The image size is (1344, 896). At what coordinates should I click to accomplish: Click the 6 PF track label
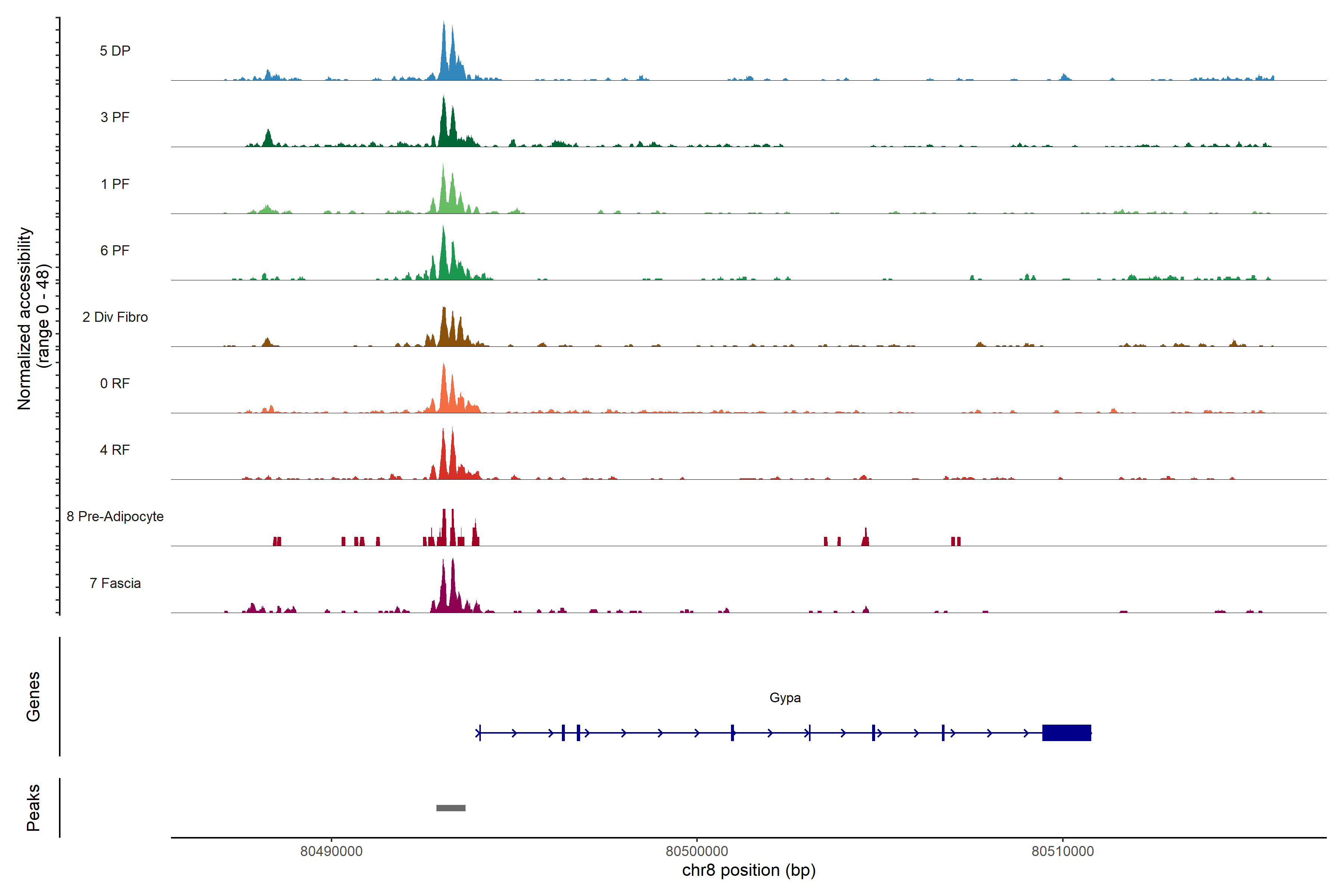point(115,250)
